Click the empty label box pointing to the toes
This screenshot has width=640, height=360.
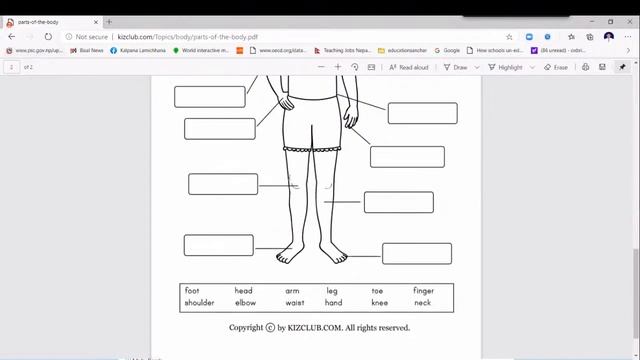coord(417,253)
